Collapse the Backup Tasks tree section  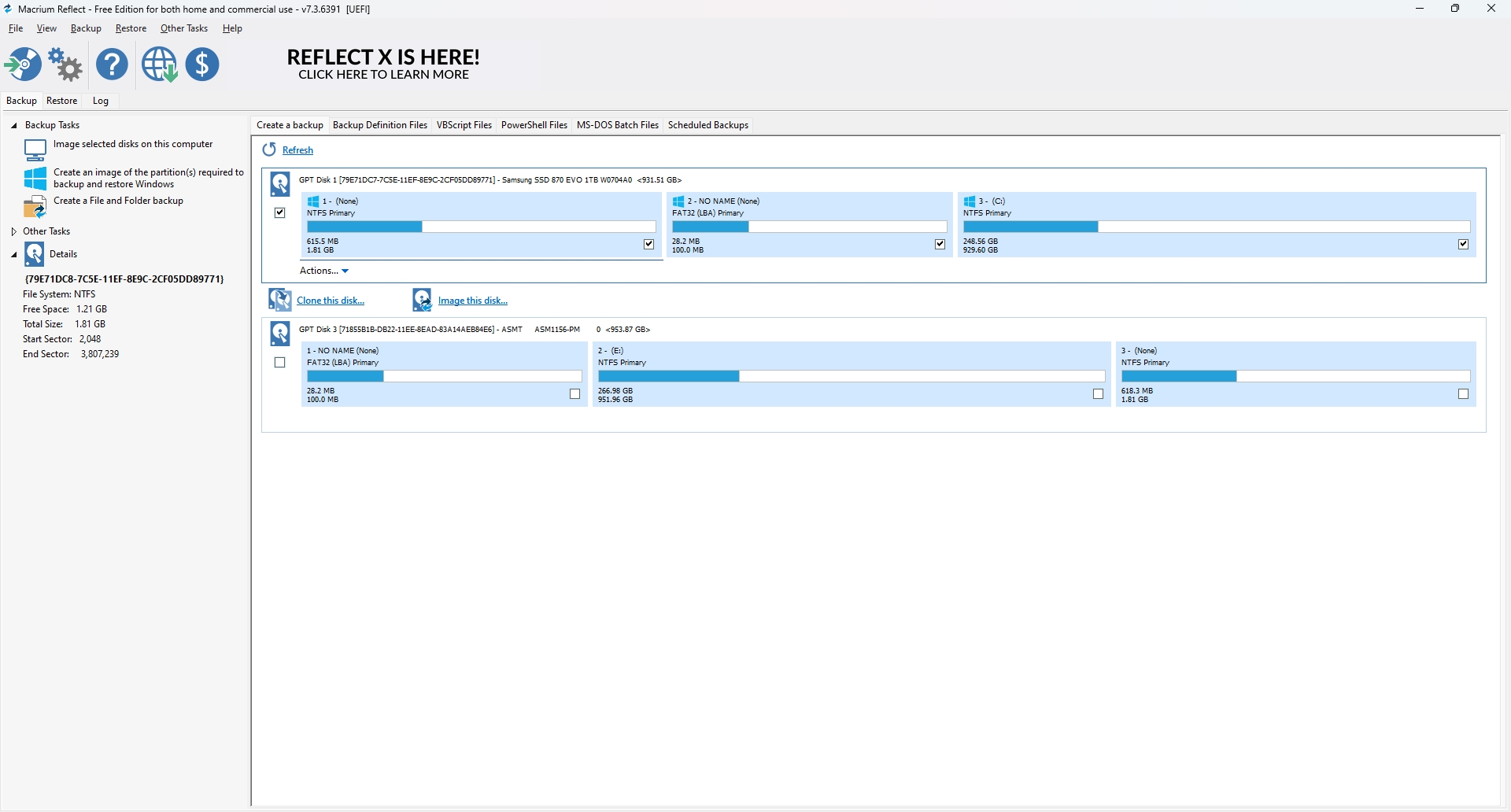pyautogui.click(x=13, y=125)
